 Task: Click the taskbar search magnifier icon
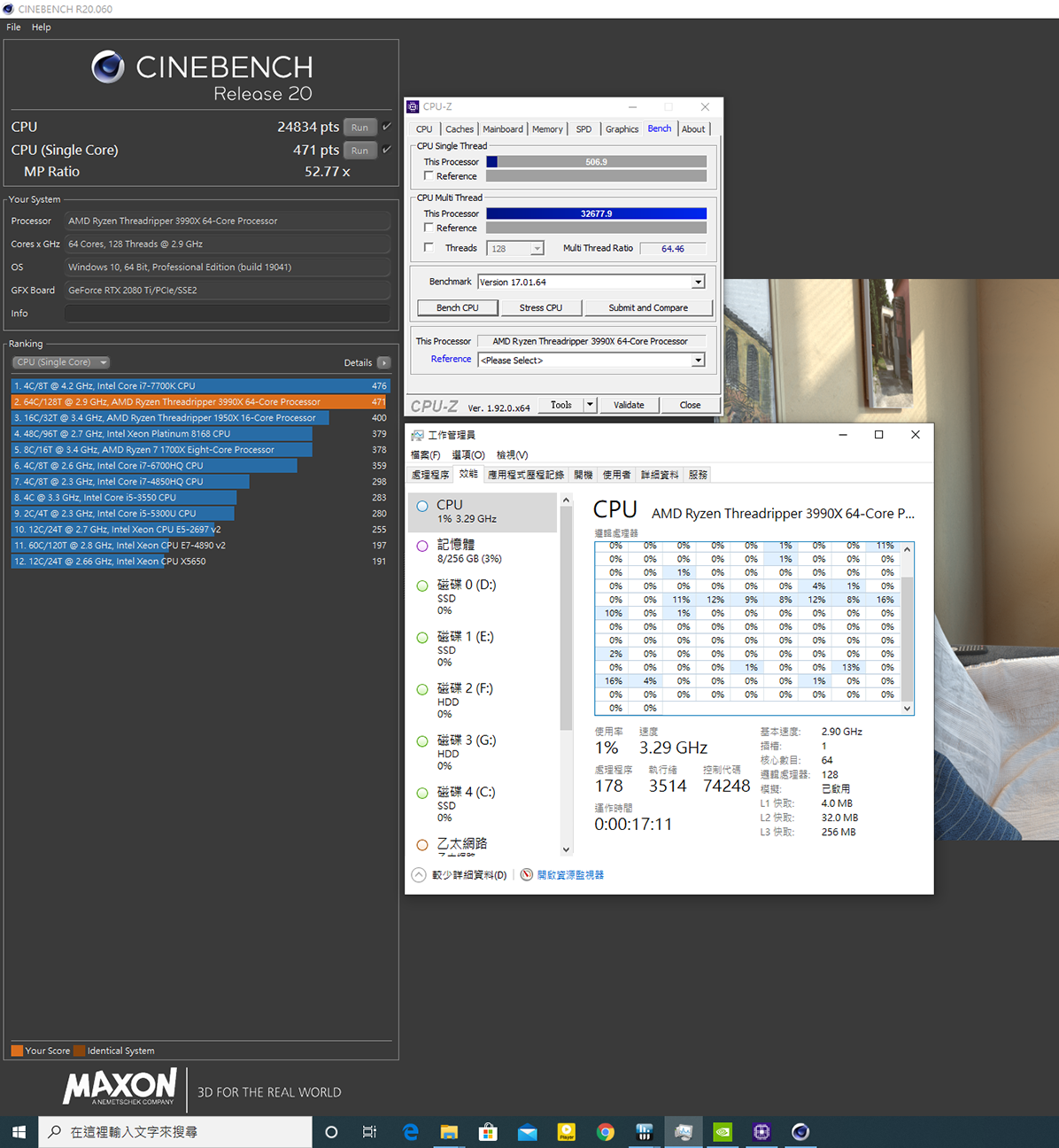coord(55,1132)
